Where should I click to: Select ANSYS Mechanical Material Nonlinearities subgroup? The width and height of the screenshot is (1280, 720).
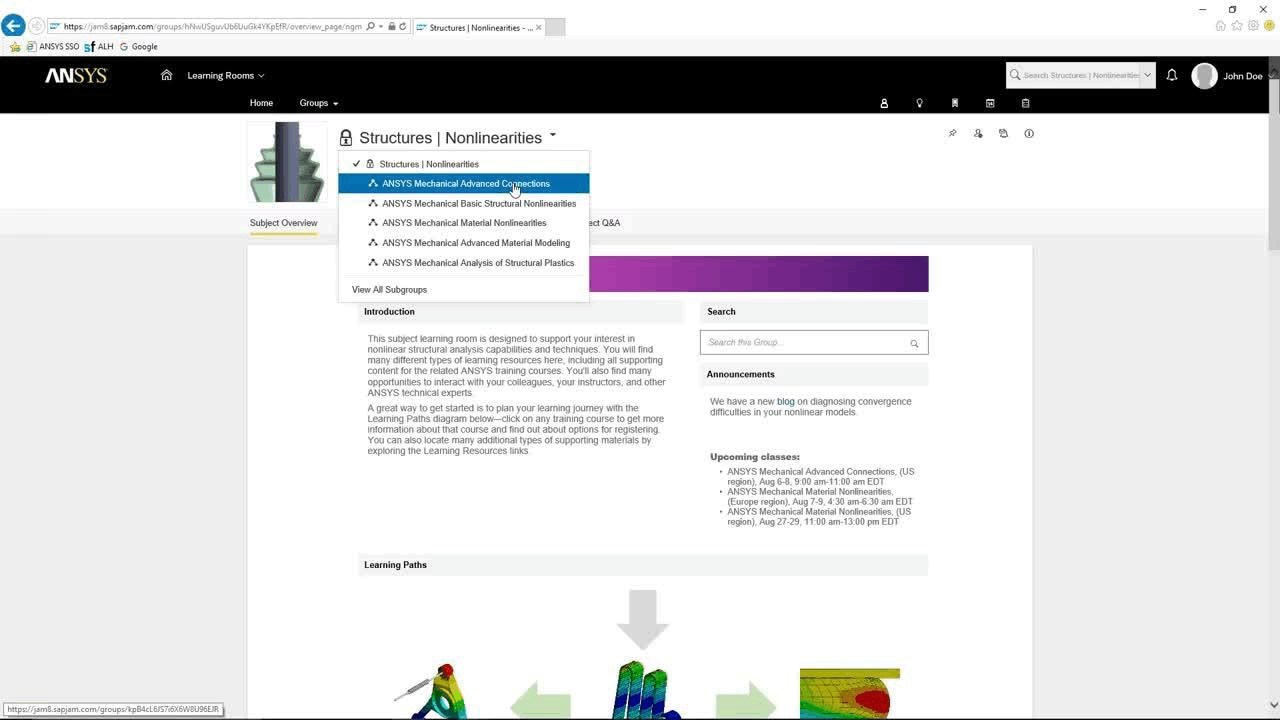[x=464, y=223]
